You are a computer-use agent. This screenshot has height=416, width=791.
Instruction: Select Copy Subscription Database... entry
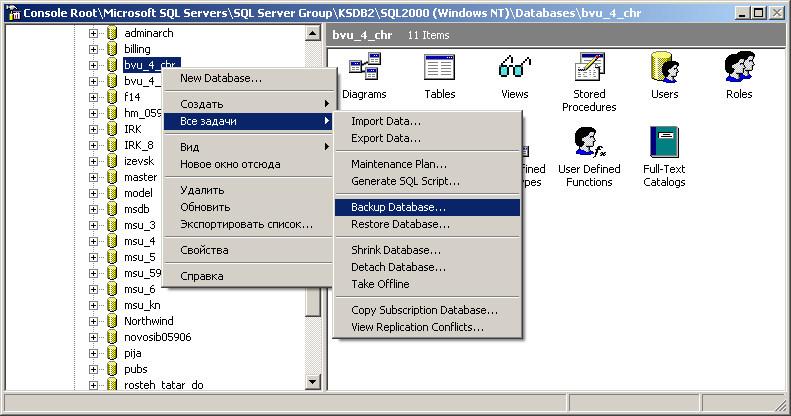427,310
